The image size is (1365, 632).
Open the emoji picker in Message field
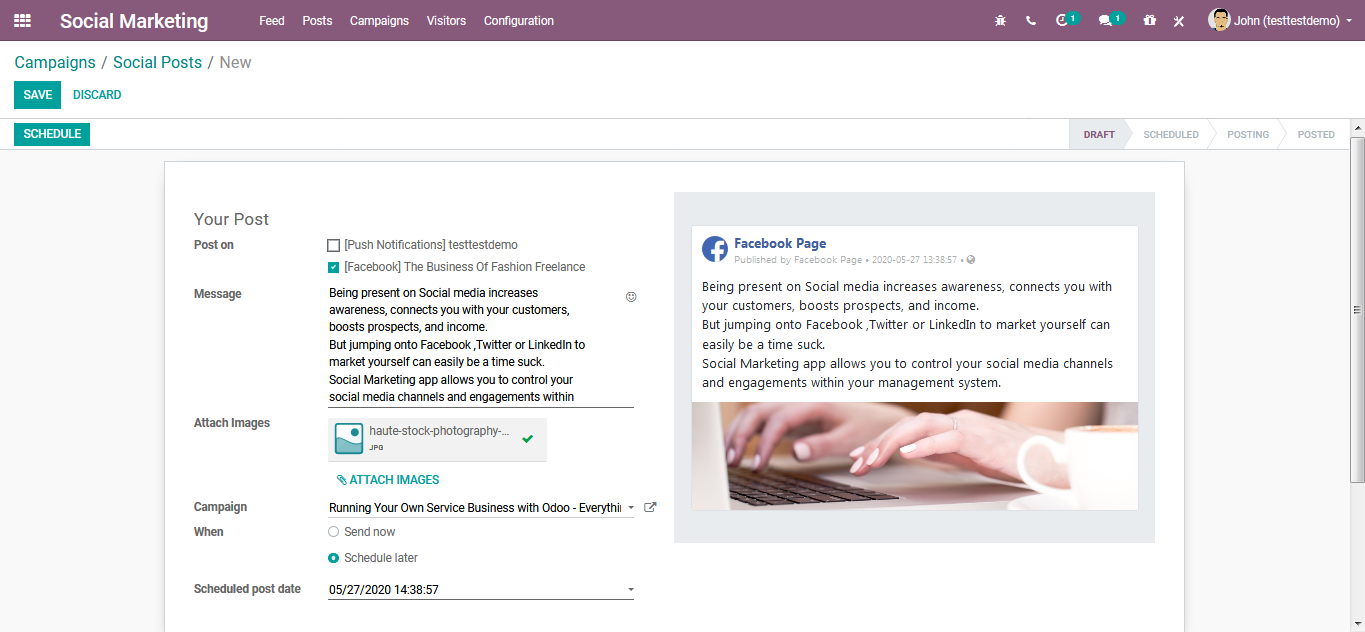pyautogui.click(x=631, y=297)
